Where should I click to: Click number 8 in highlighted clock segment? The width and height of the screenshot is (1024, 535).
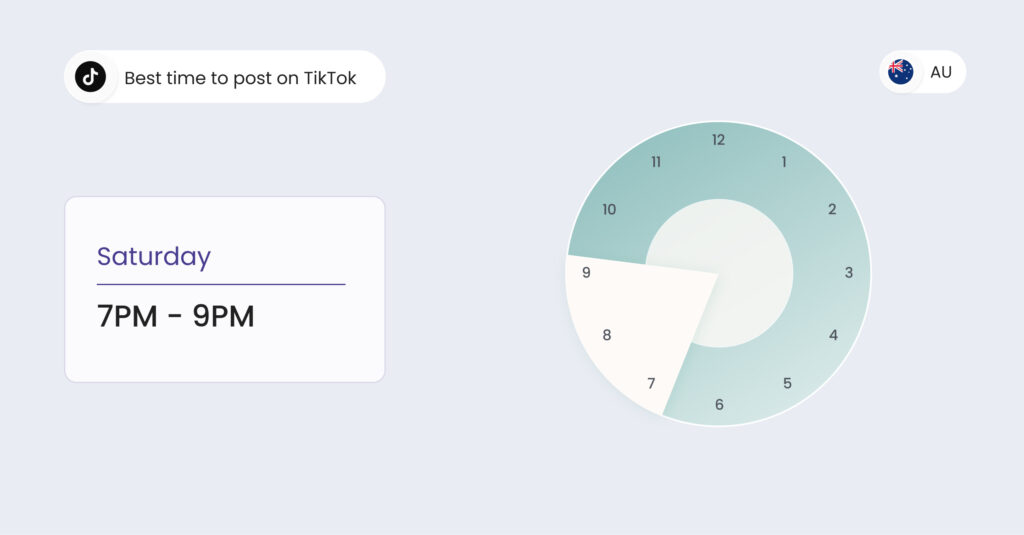(x=606, y=335)
